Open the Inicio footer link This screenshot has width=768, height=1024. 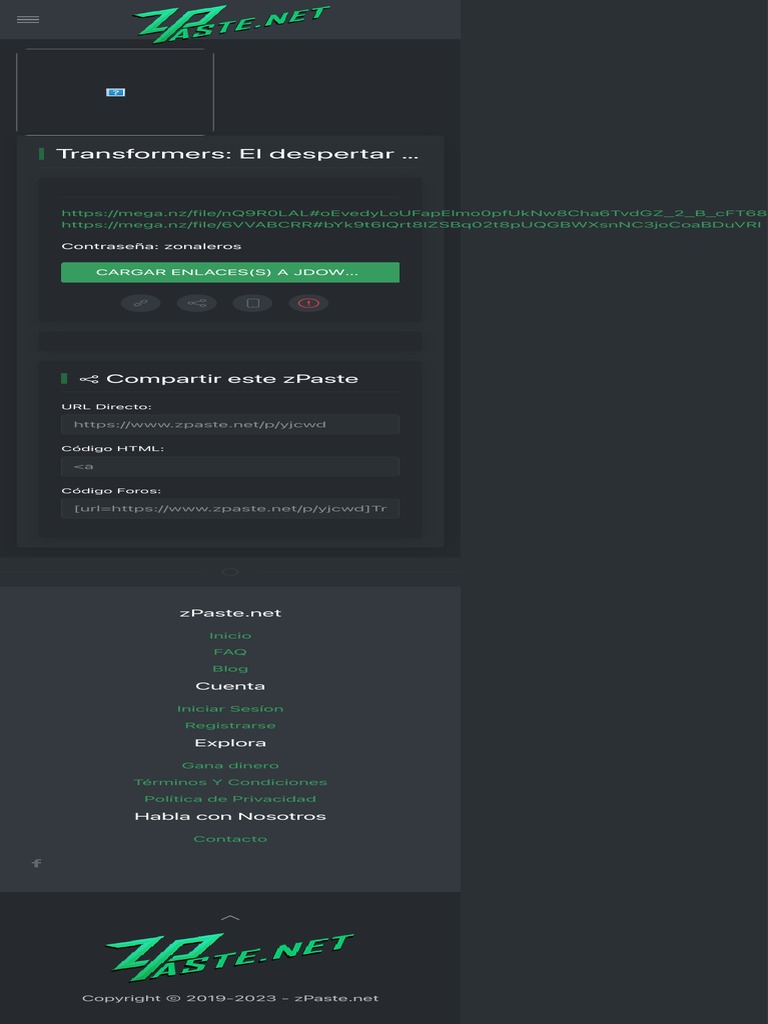(230, 635)
